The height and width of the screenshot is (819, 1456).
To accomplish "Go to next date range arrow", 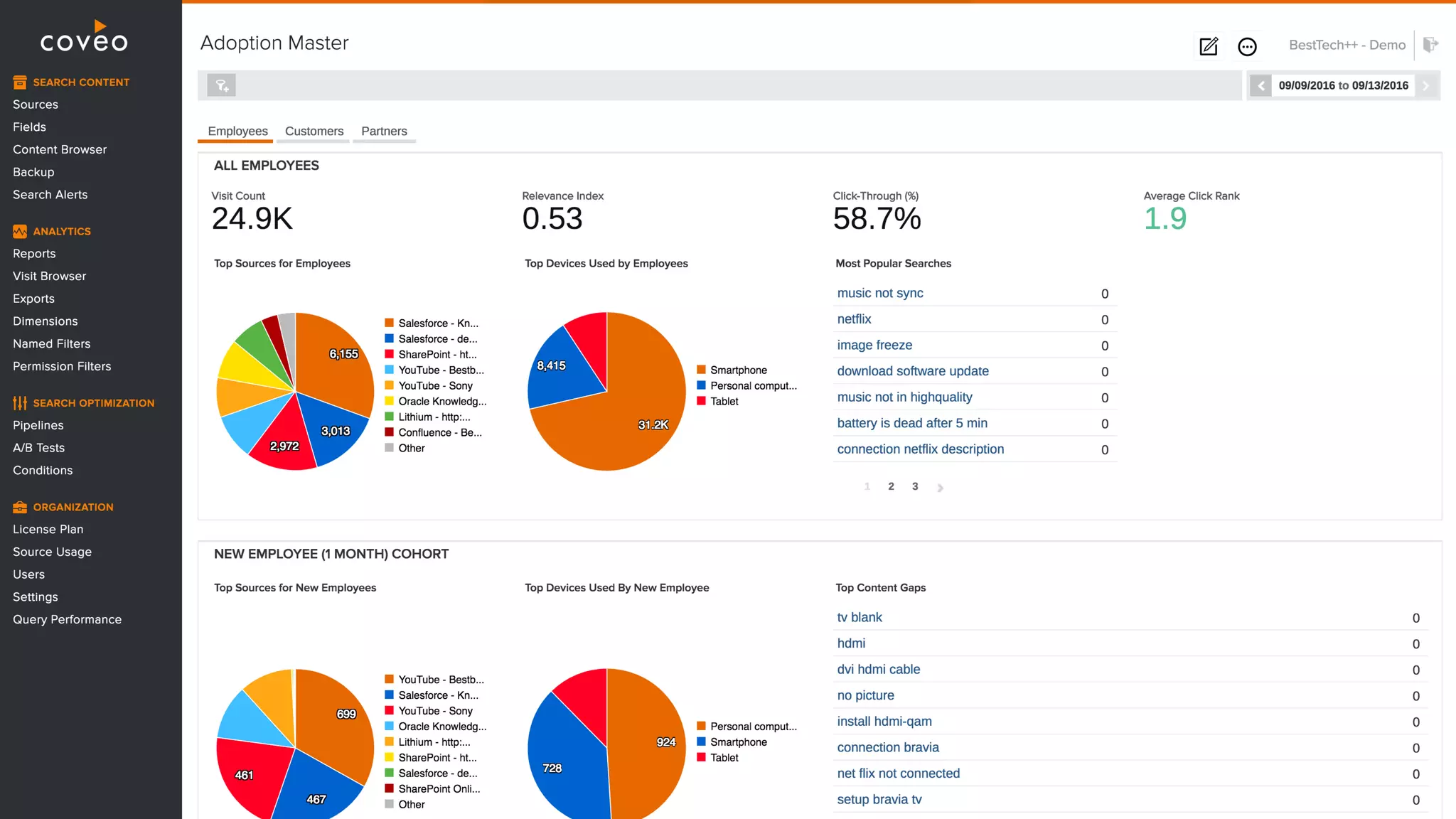I will (1425, 85).
